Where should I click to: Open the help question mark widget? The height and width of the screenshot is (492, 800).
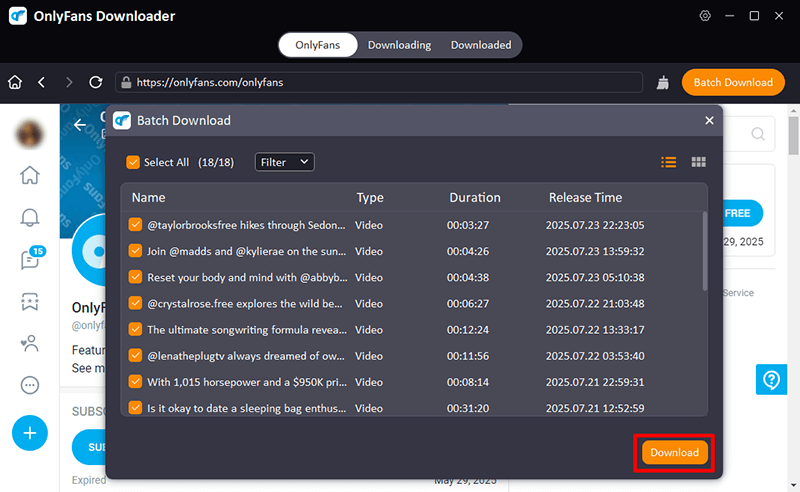pos(772,380)
